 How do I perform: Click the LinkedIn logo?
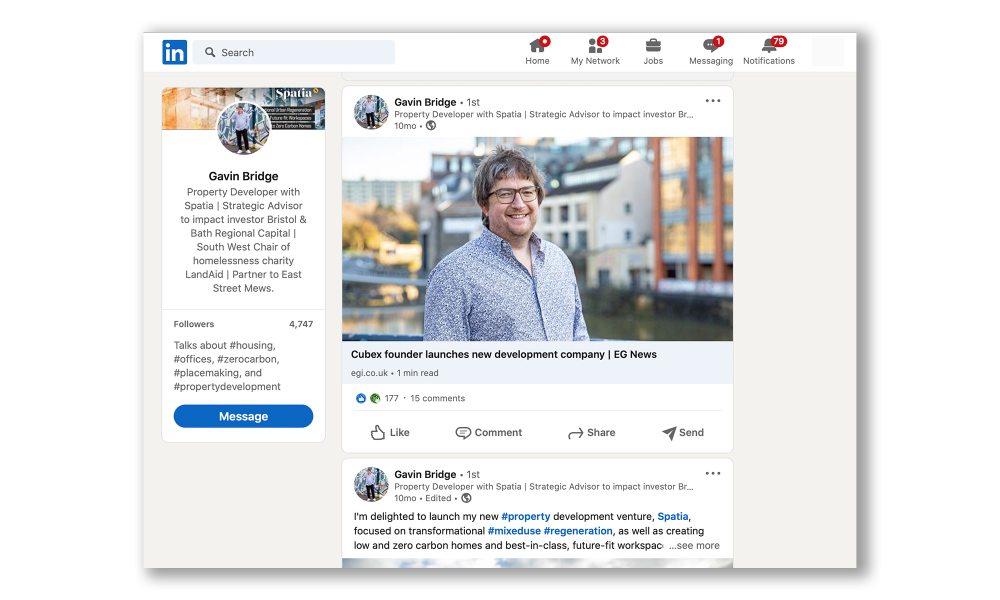coord(174,52)
